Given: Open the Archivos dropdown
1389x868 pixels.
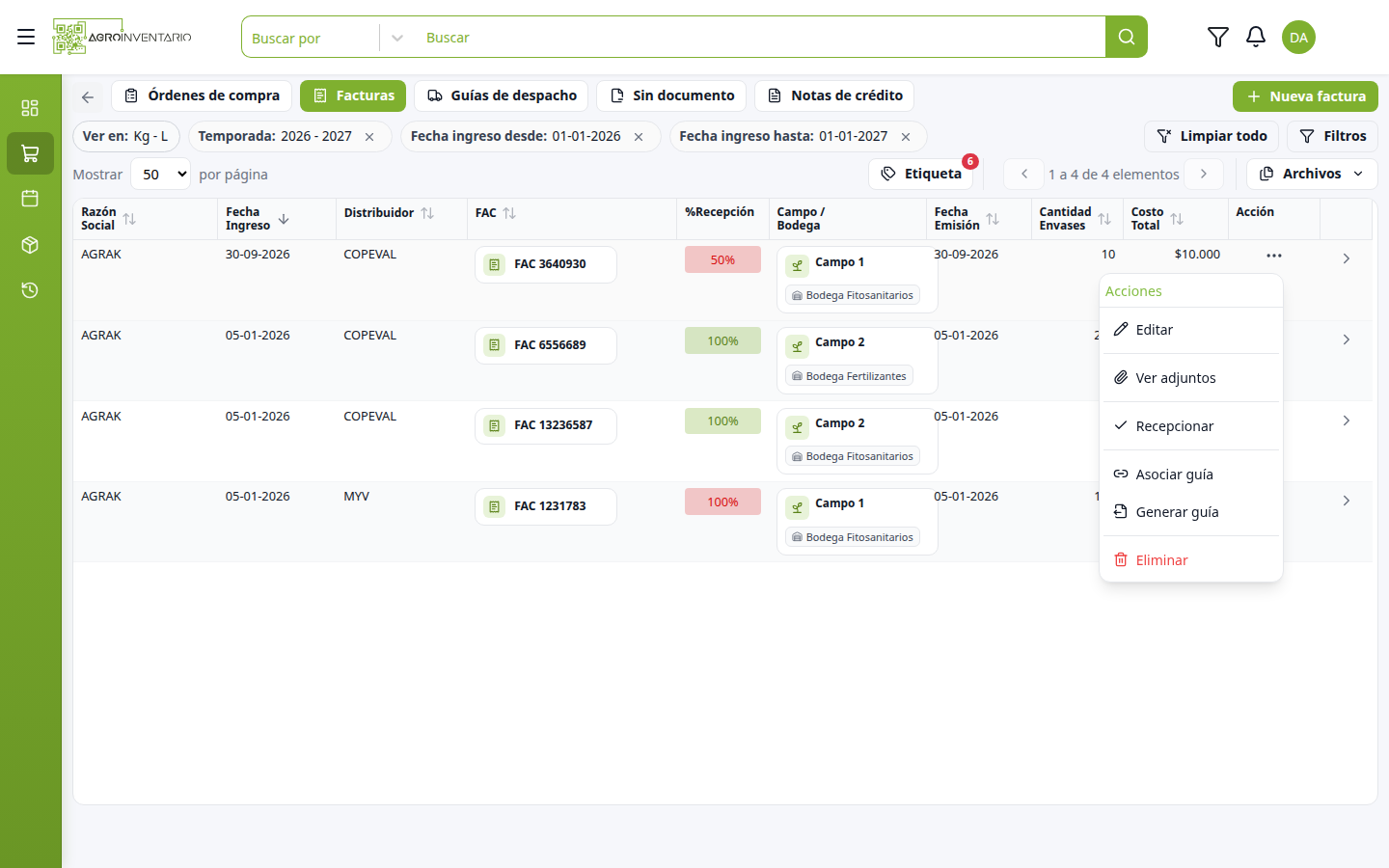Looking at the screenshot, I should pyautogui.click(x=1312, y=174).
